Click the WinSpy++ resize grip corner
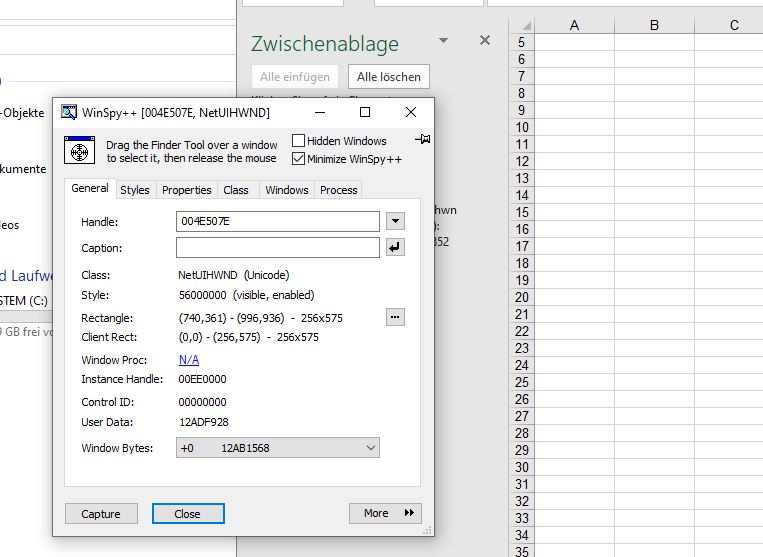The image size is (763, 557). tap(427, 530)
